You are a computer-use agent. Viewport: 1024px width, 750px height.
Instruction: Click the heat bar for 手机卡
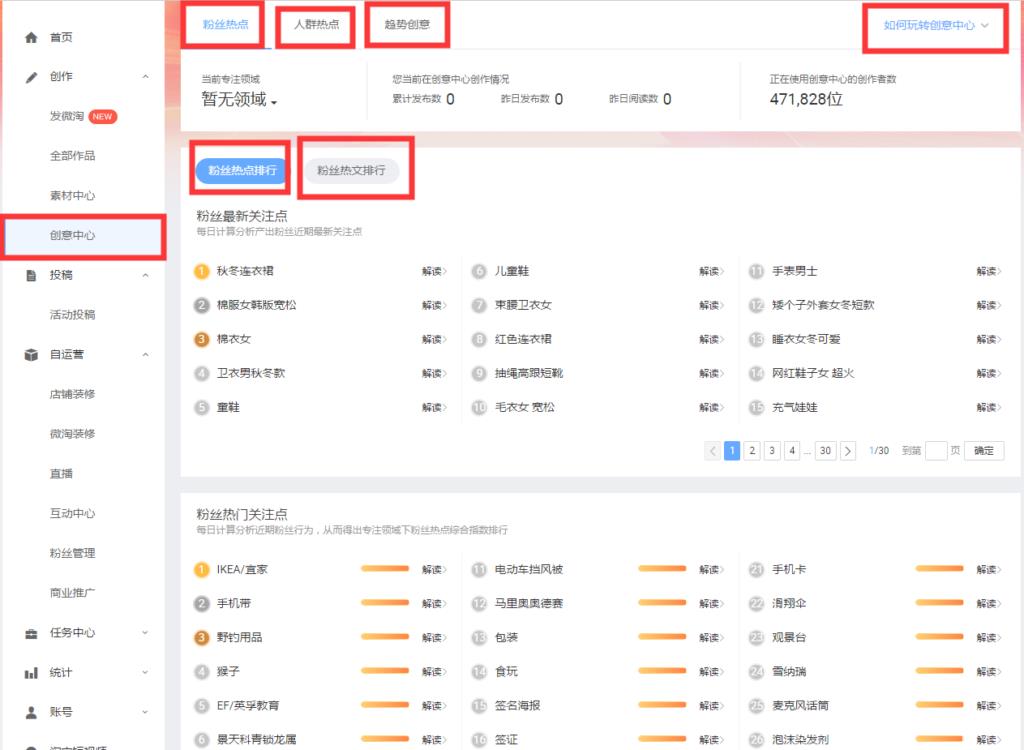[x=939, y=569]
